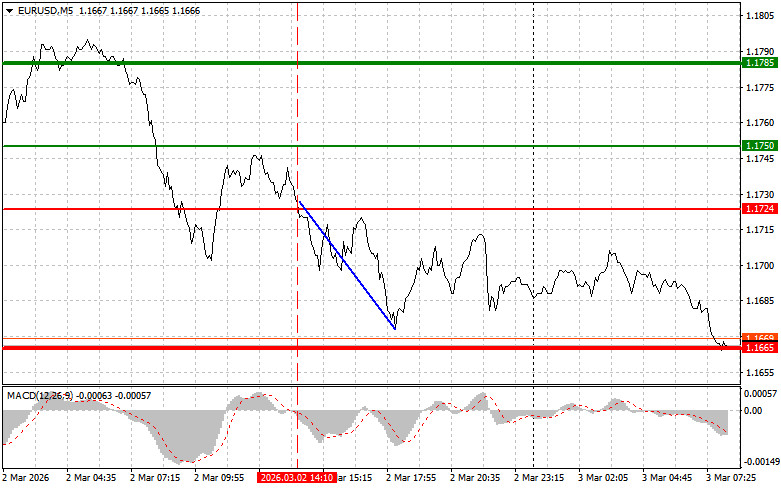Click the MACD(12,26,9) indicator label

pyautogui.click(x=40, y=396)
